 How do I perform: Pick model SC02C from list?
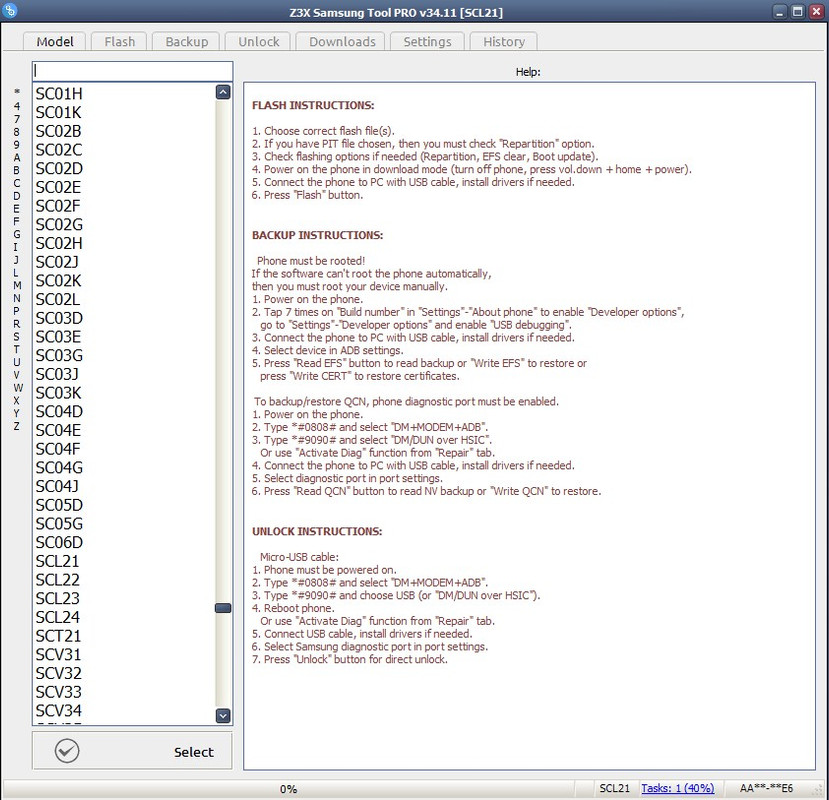[124, 150]
